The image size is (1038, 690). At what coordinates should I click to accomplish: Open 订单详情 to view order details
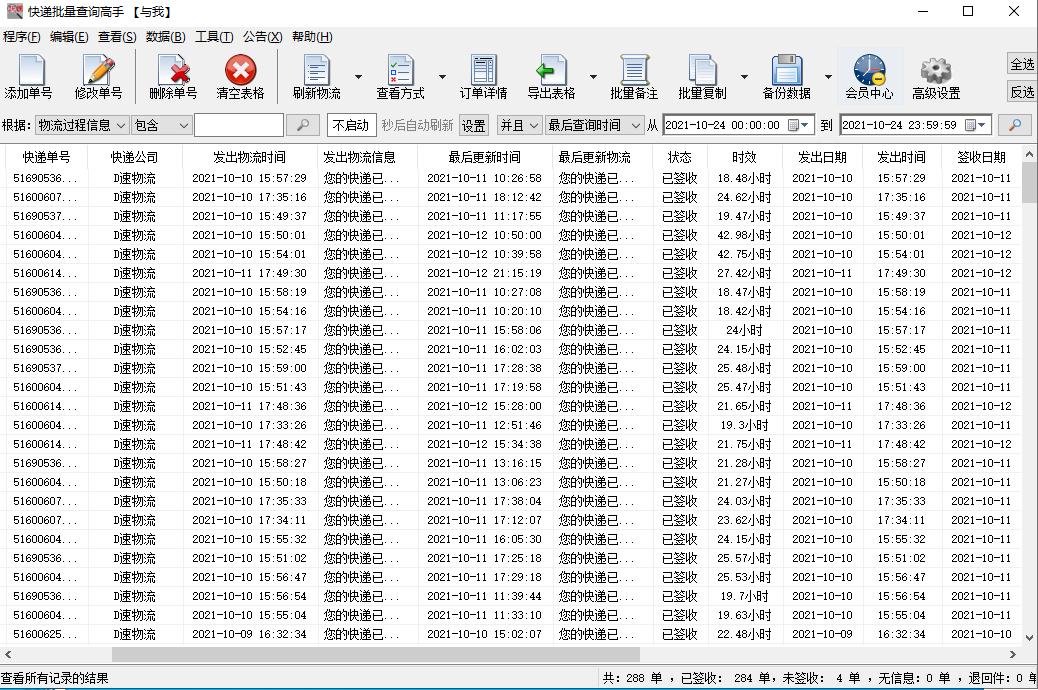pyautogui.click(x=482, y=76)
